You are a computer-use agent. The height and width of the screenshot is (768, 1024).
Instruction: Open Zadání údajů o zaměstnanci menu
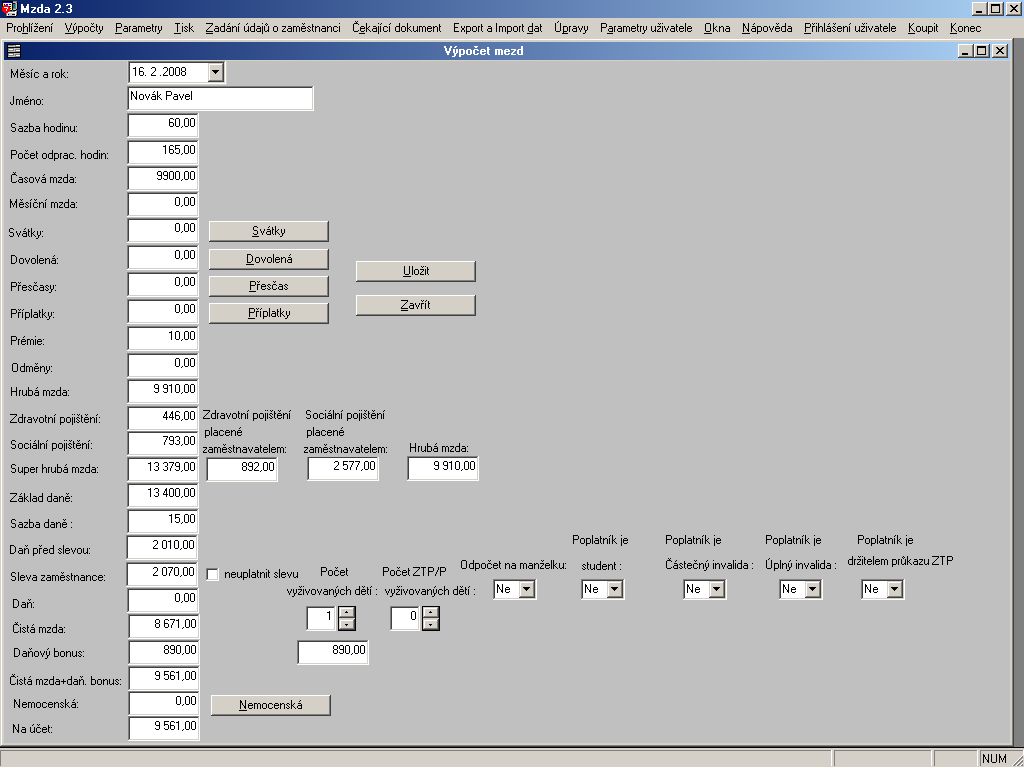click(273, 28)
